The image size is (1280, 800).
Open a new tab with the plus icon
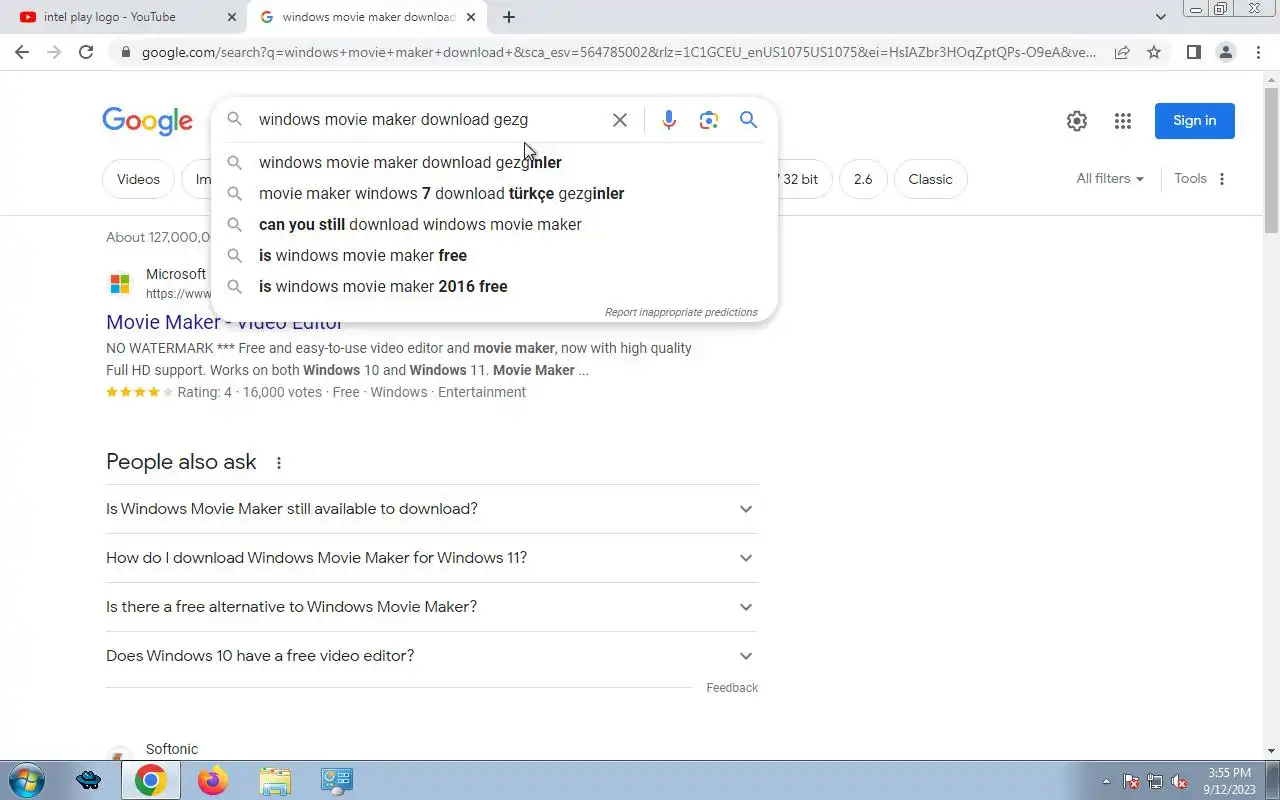tap(509, 17)
